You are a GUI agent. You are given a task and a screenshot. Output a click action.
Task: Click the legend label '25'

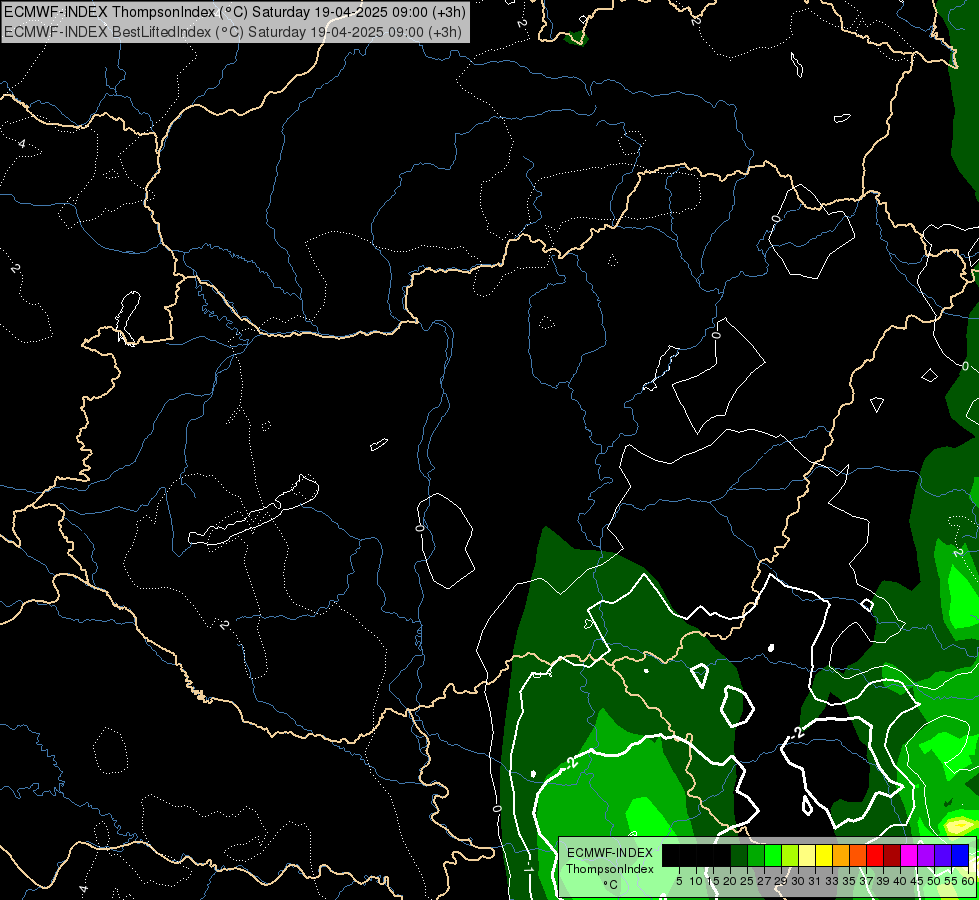coord(747,881)
